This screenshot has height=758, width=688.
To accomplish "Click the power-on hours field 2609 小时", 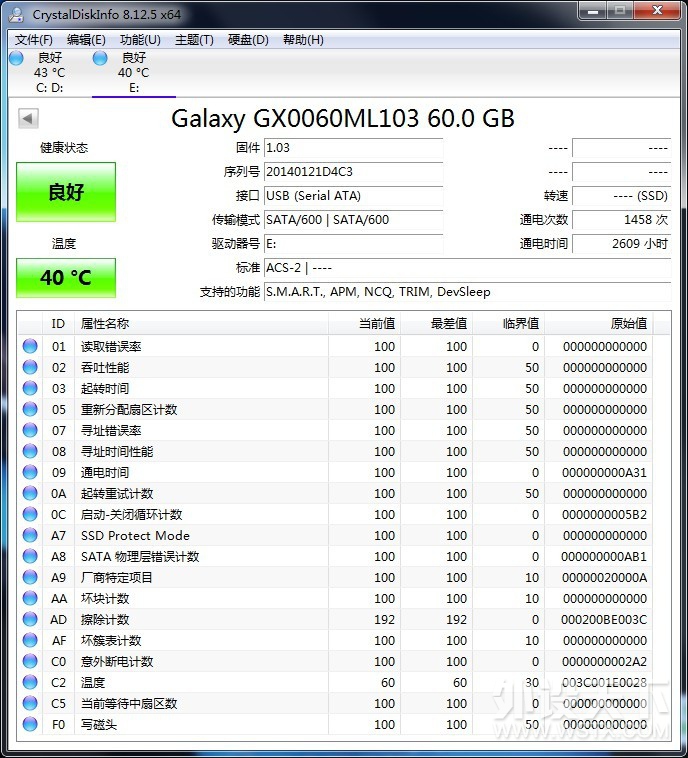I will click(x=622, y=244).
